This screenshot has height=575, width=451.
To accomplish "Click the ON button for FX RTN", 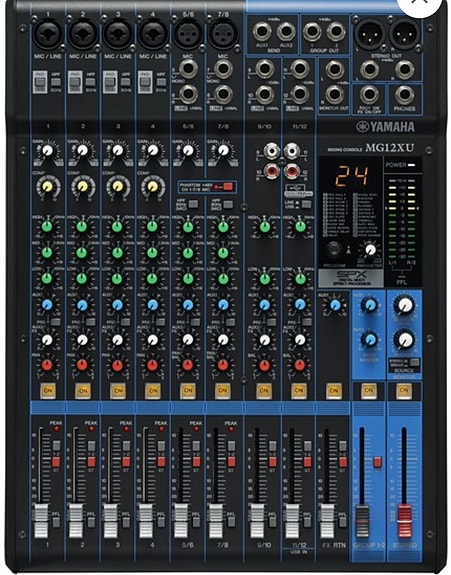I will tap(334, 391).
